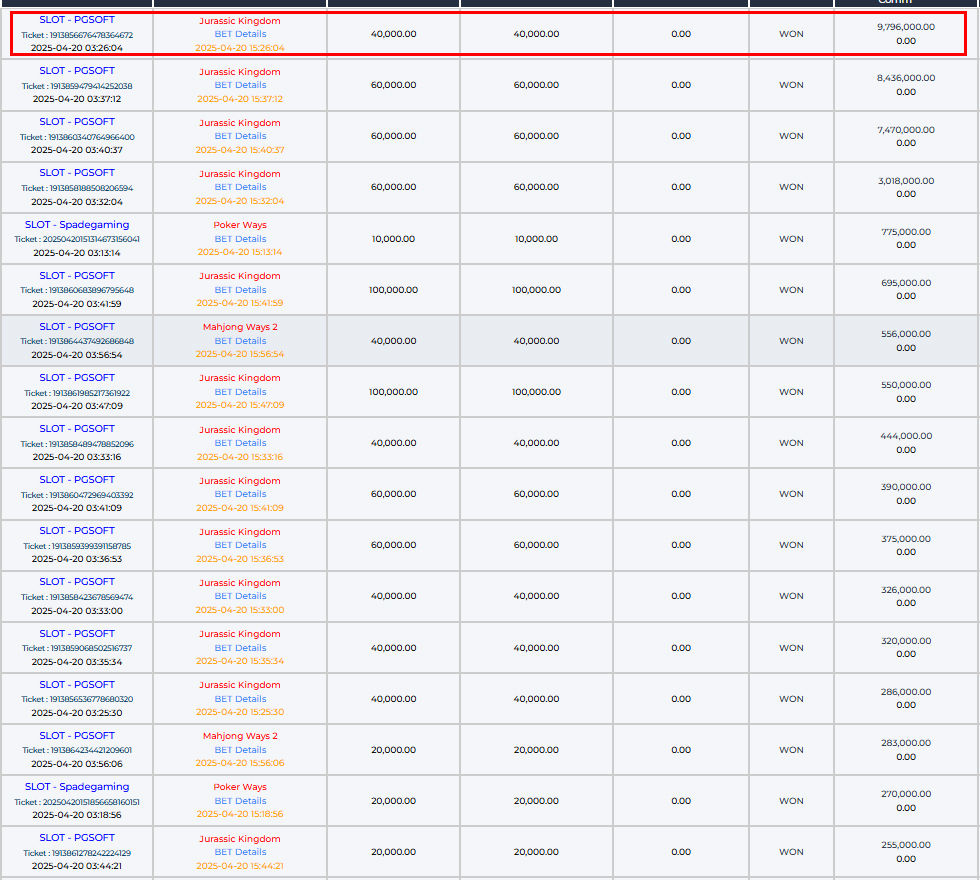This screenshot has width=980, height=880.
Task: Click SLOT - Spadegaming dated 03:18:56
Action: click(77, 787)
